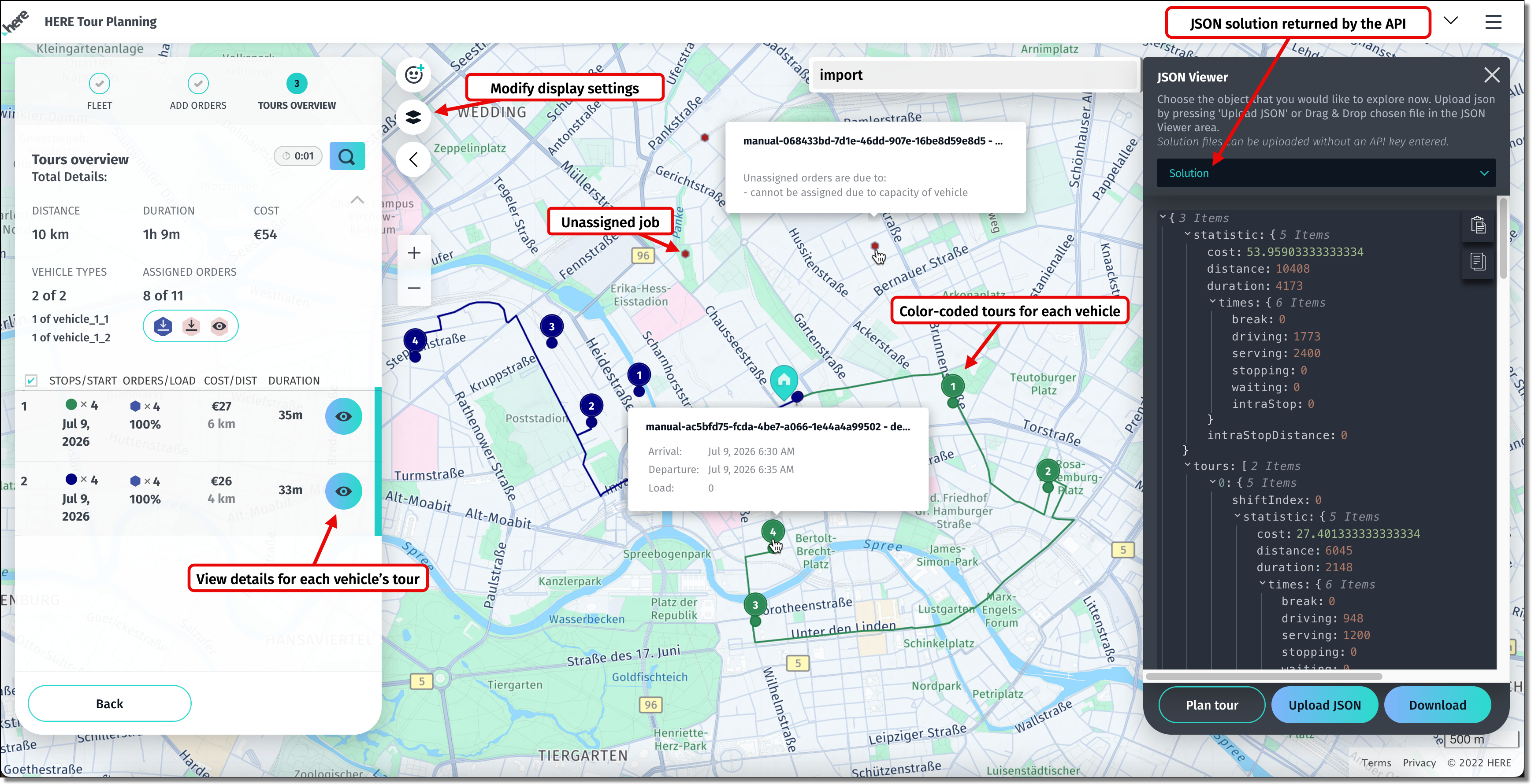Click the magnifier search button in Tours overview

[x=347, y=156]
